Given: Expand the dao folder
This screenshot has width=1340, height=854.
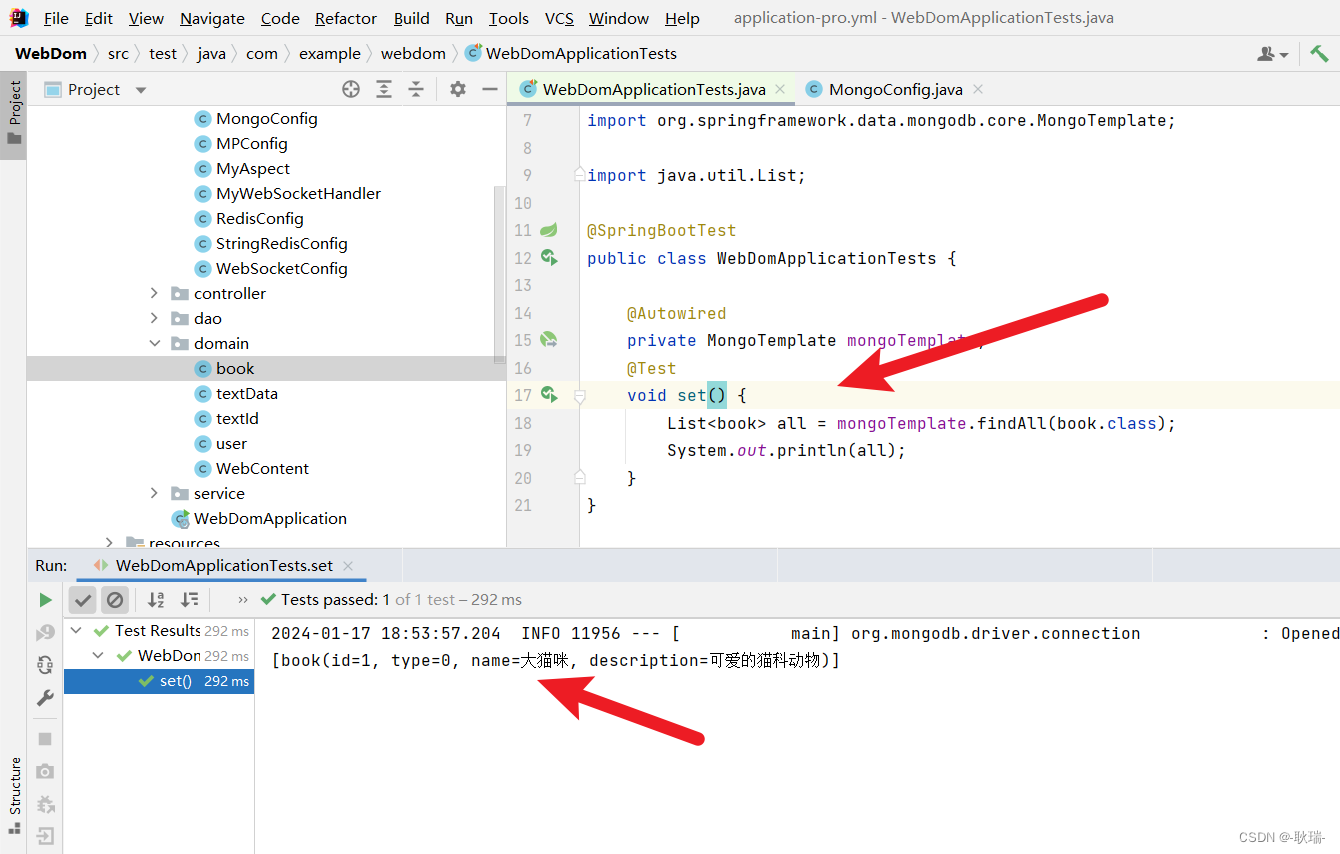Looking at the screenshot, I should pyautogui.click(x=154, y=318).
